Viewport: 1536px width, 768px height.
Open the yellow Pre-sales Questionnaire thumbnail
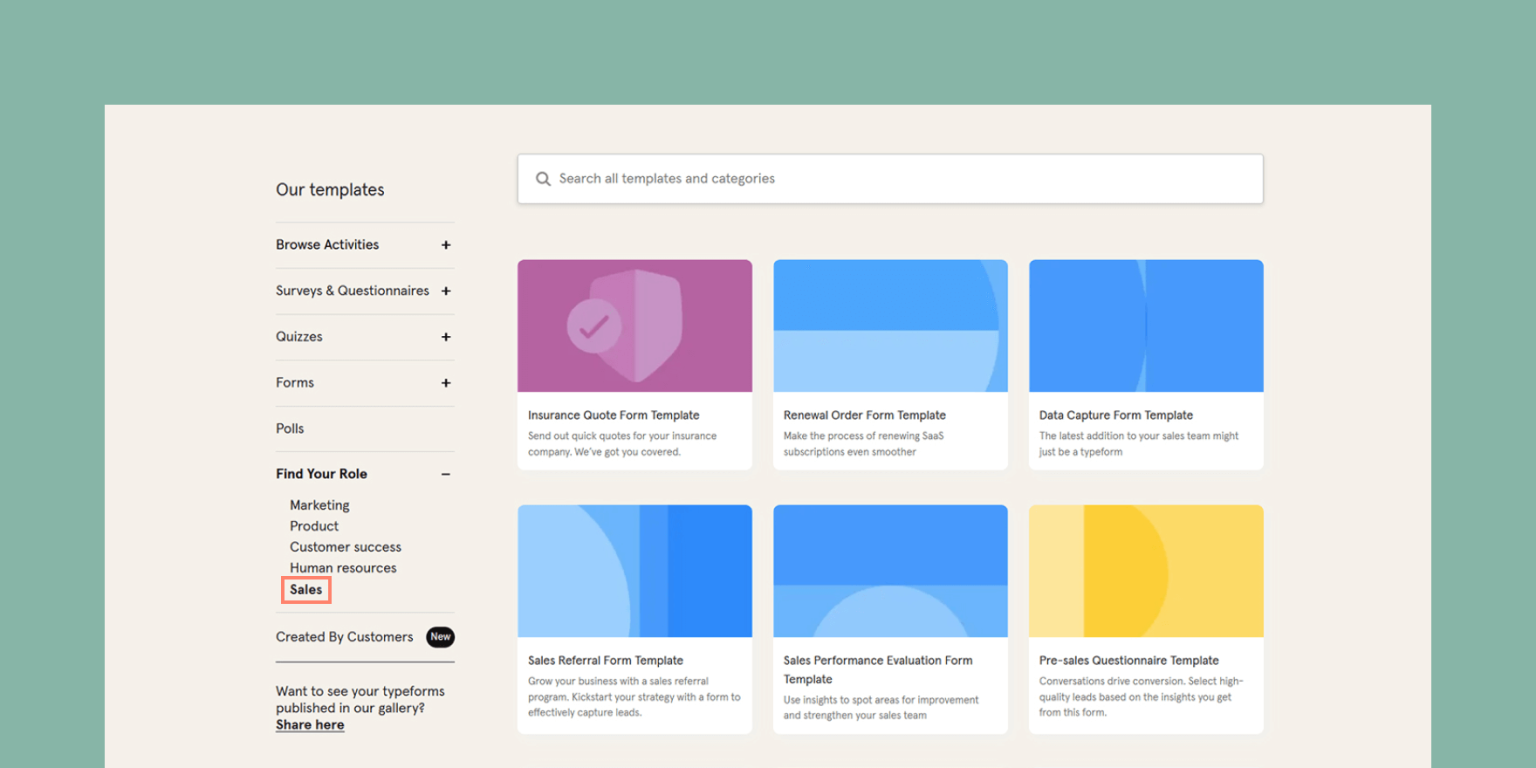tap(1146, 571)
